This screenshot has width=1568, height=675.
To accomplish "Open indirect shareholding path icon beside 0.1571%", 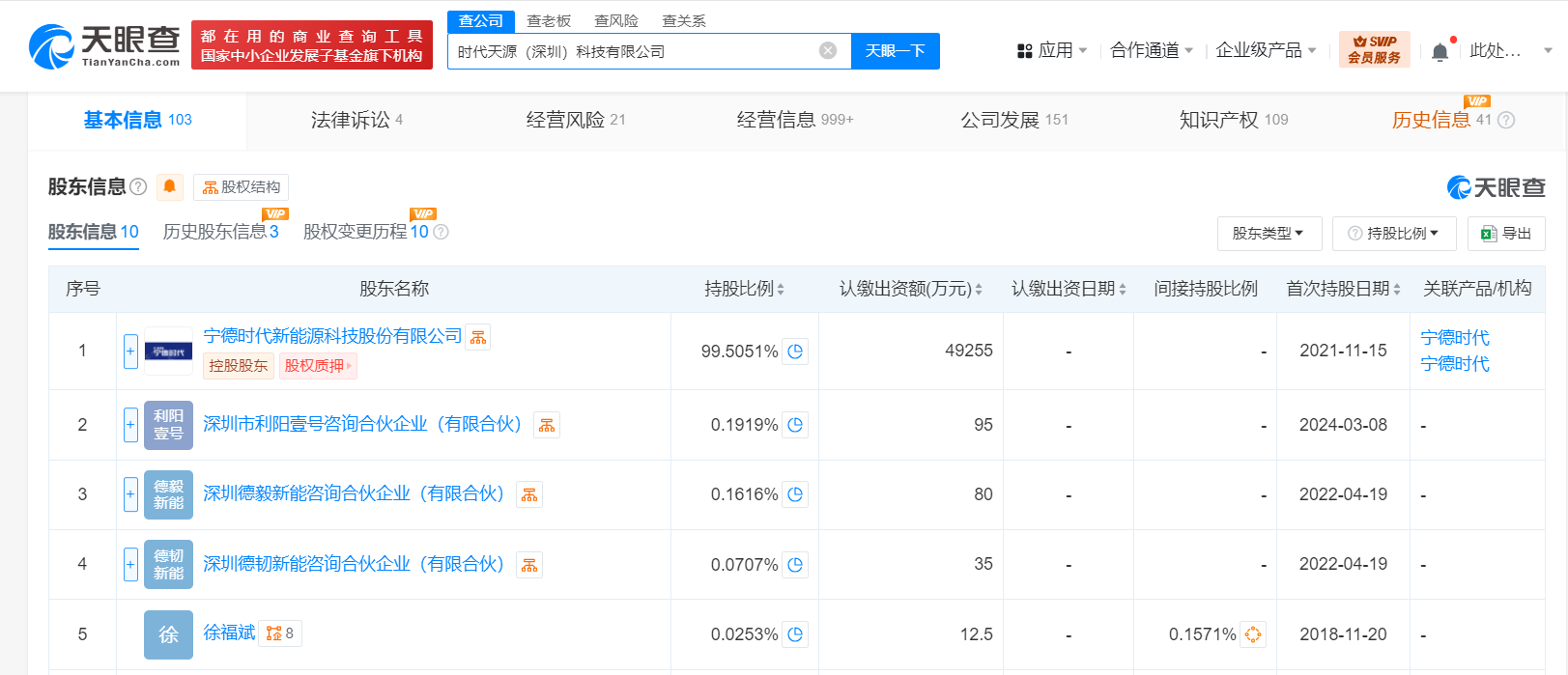I will coord(1253,634).
